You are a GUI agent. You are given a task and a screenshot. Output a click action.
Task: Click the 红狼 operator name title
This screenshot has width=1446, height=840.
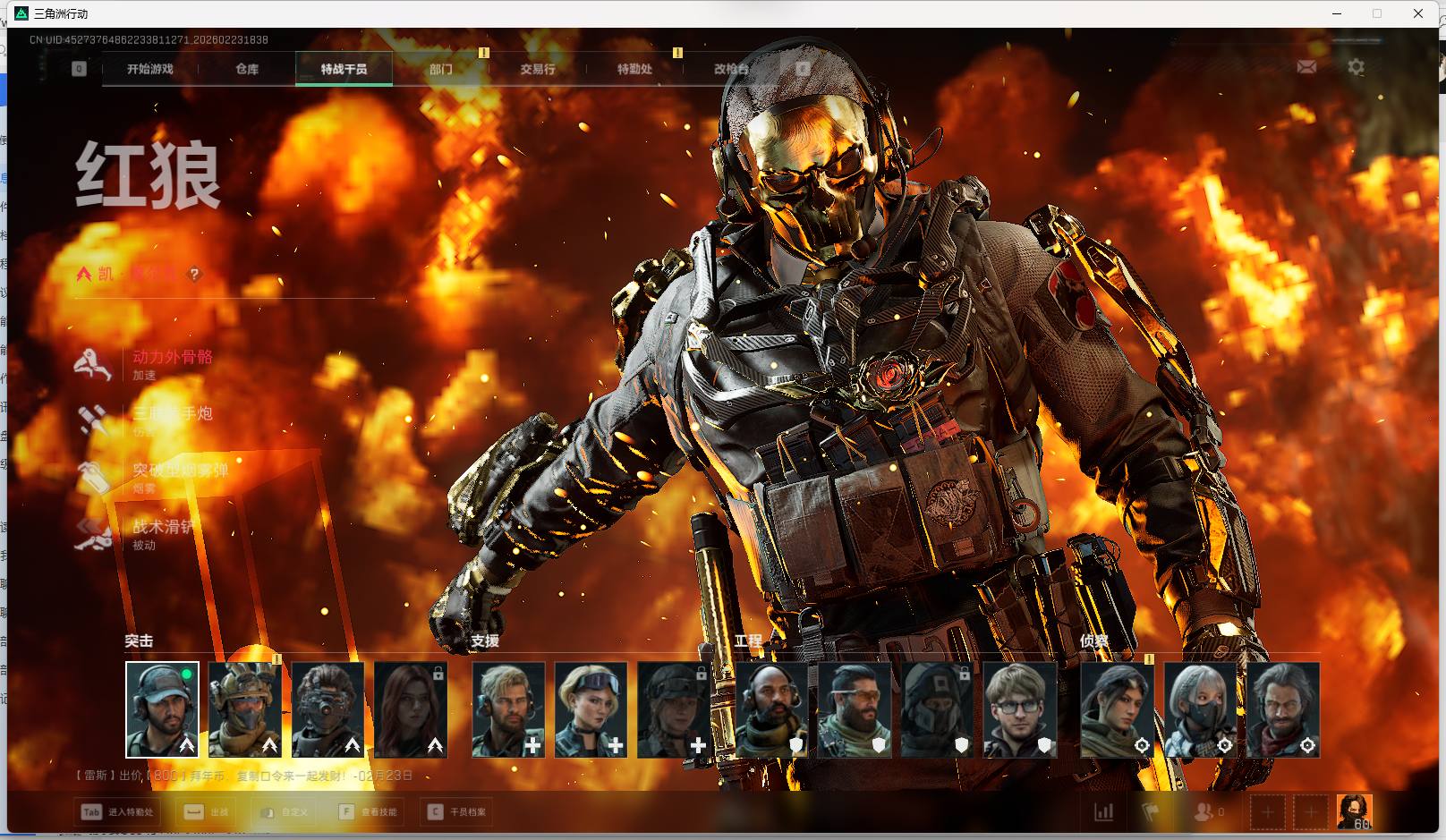(149, 175)
